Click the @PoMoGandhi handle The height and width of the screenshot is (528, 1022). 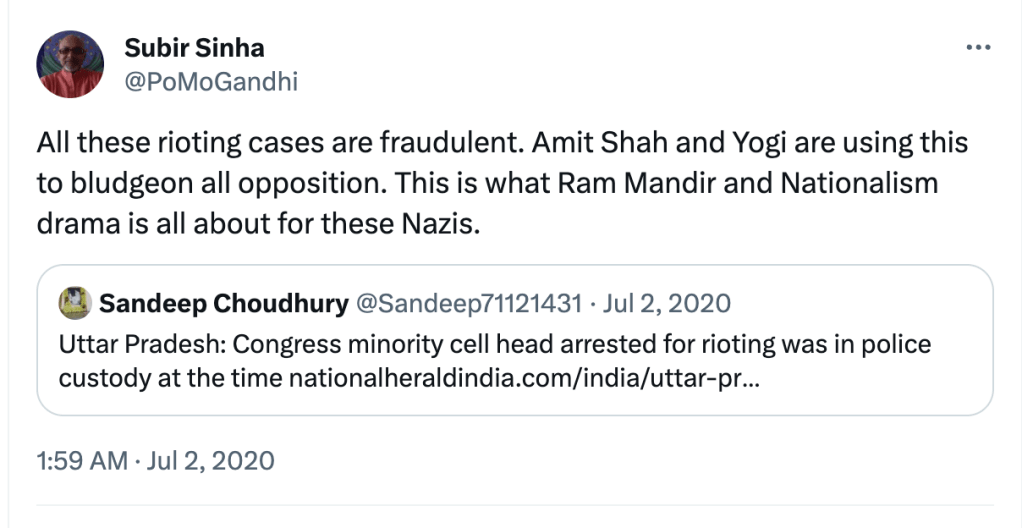pyautogui.click(x=210, y=81)
